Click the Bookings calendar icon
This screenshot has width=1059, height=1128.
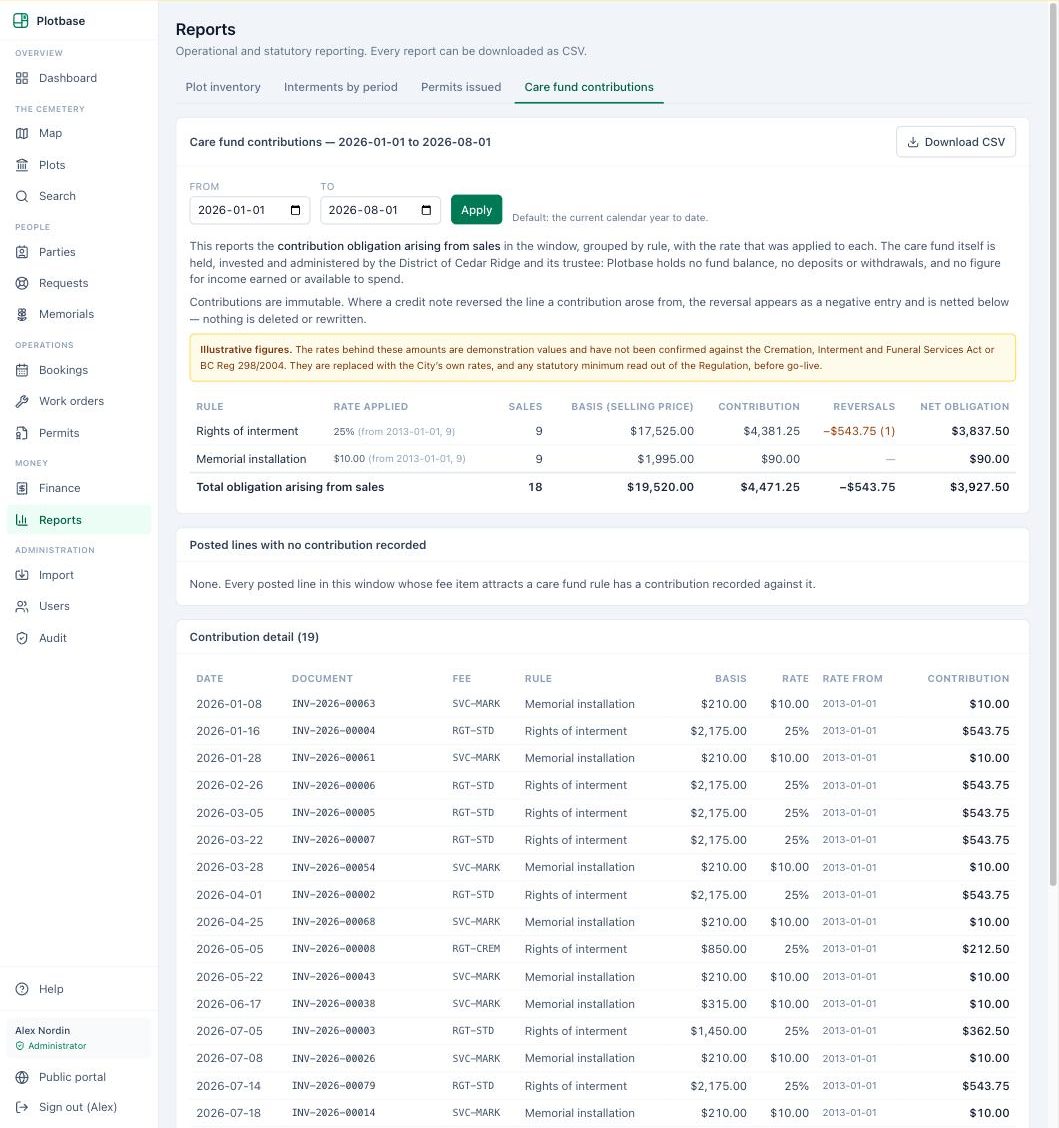(22, 370)
